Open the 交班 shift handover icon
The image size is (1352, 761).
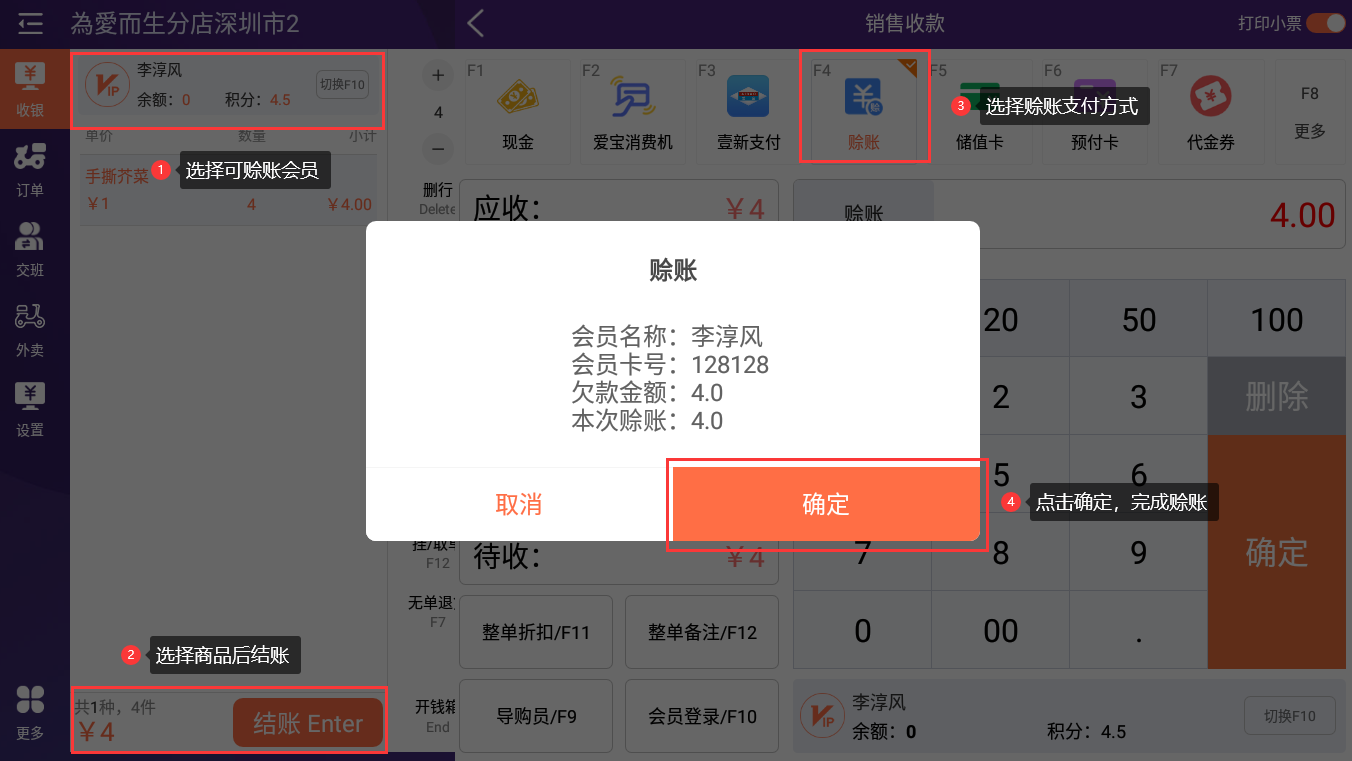click(30, 248)
